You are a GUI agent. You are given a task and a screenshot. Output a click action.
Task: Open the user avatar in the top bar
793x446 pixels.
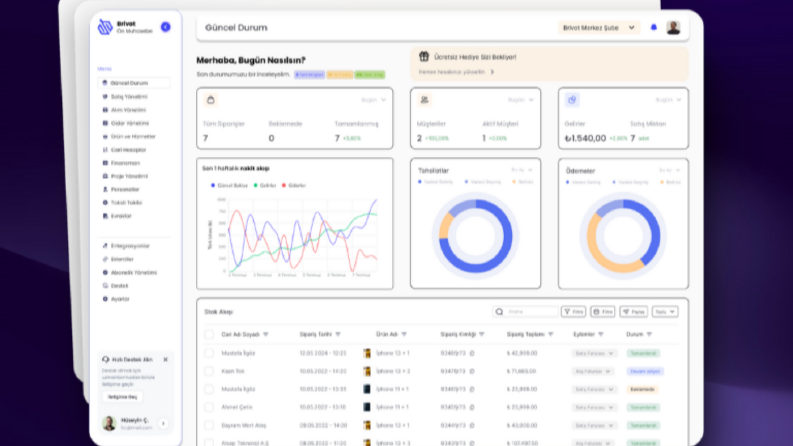point(673,27)
